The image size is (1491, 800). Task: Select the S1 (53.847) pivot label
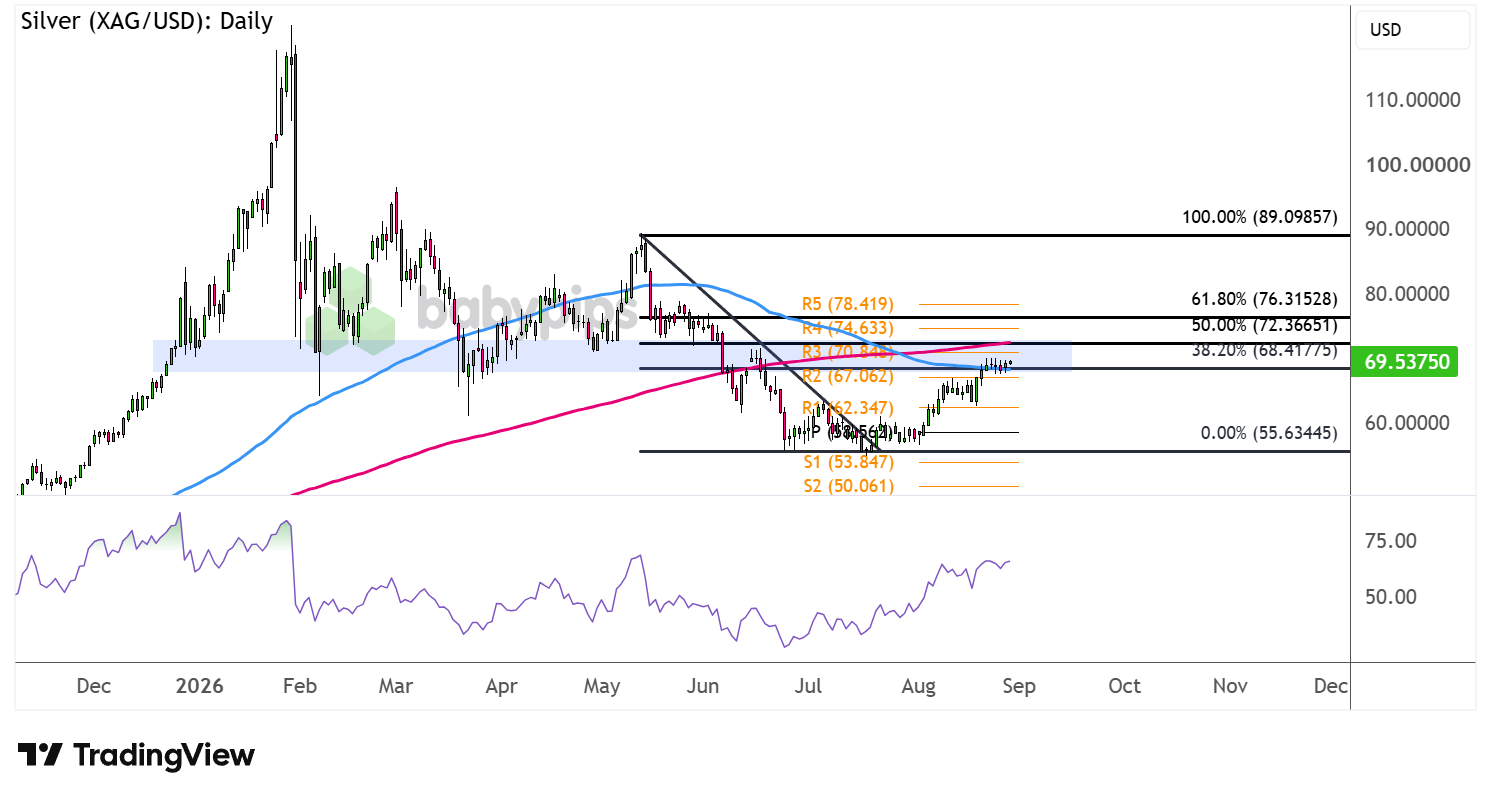[x=849, y=462]
